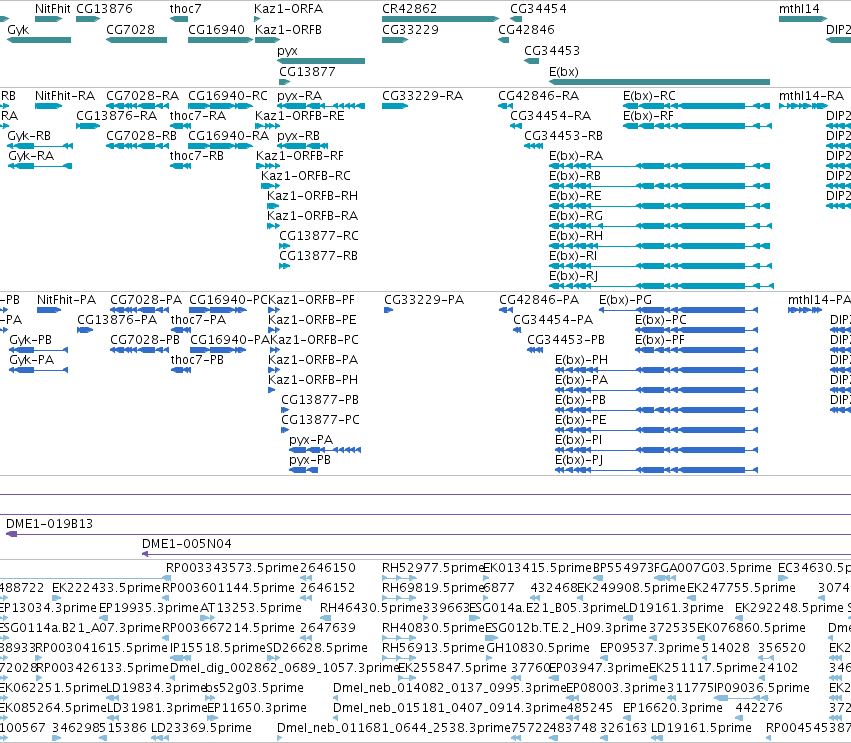Click the E(bx)-PH protein label
This screenshot has height=743, width=851.
pyautogui.click(x=581, y=360)
